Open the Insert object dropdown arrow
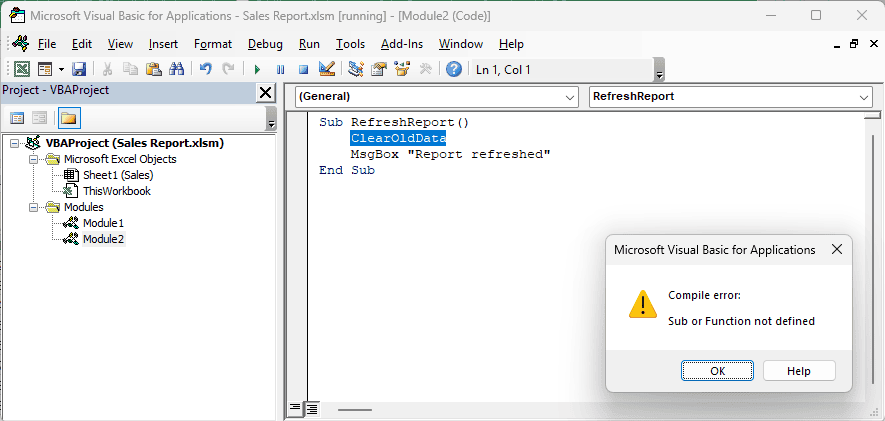The height and width of the screenshot is (421, 885). 61,70
